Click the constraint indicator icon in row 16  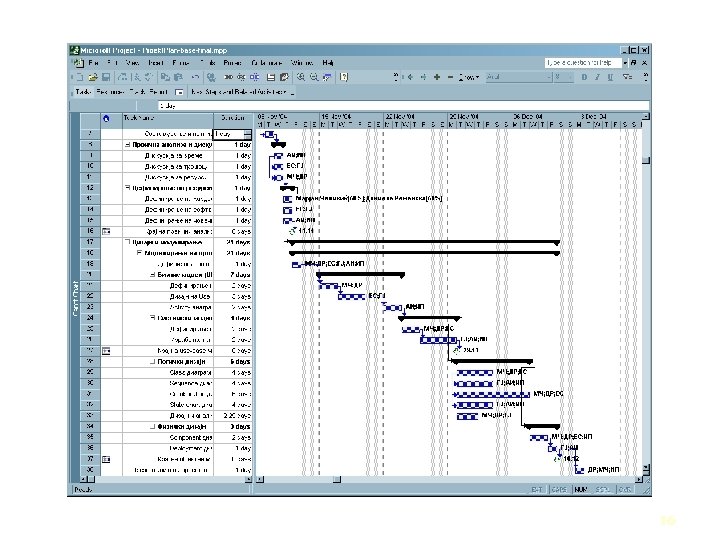click(x=107, y=231)
